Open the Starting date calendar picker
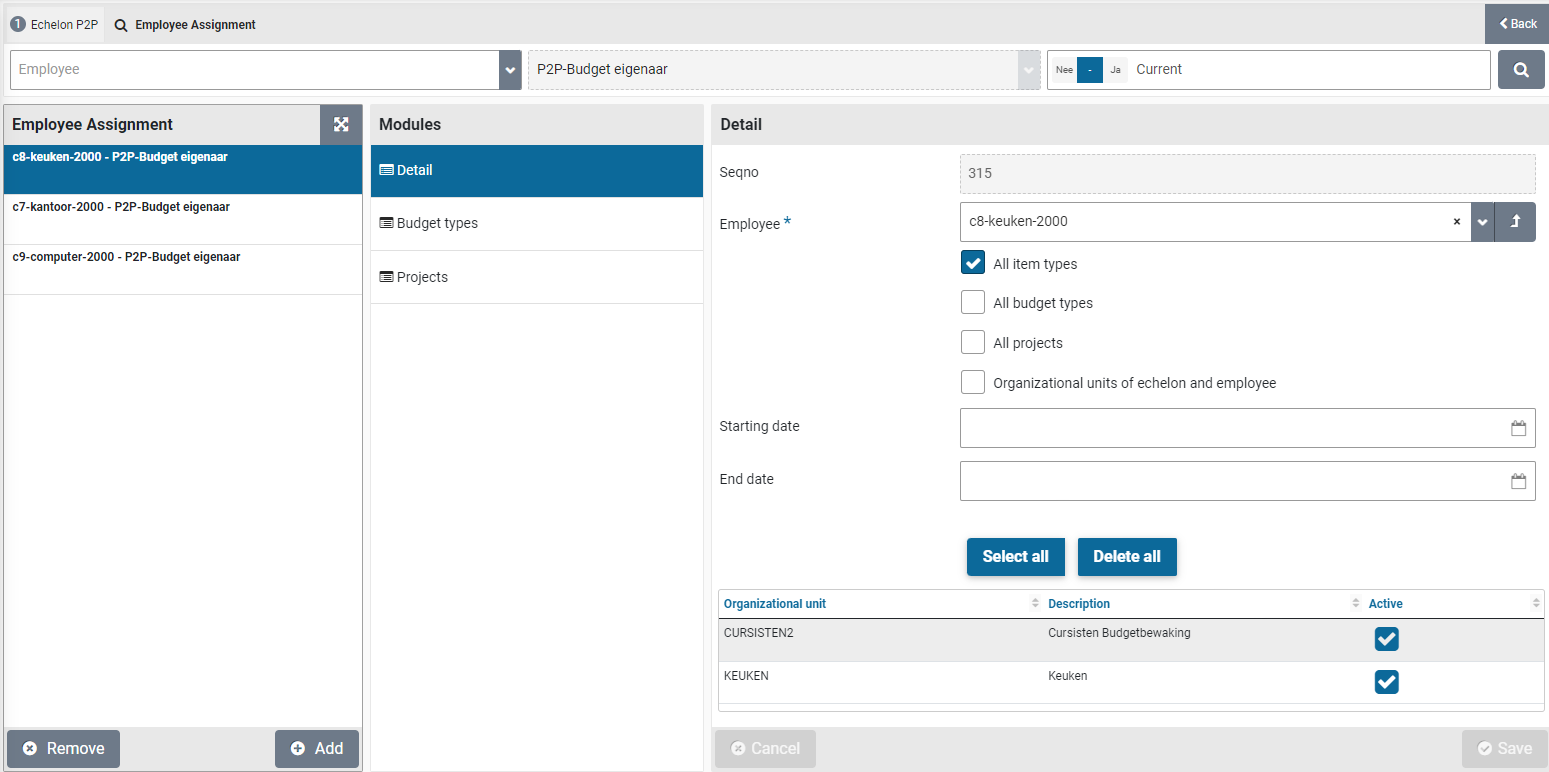The image size is (1549, 772). (1518, 428)
